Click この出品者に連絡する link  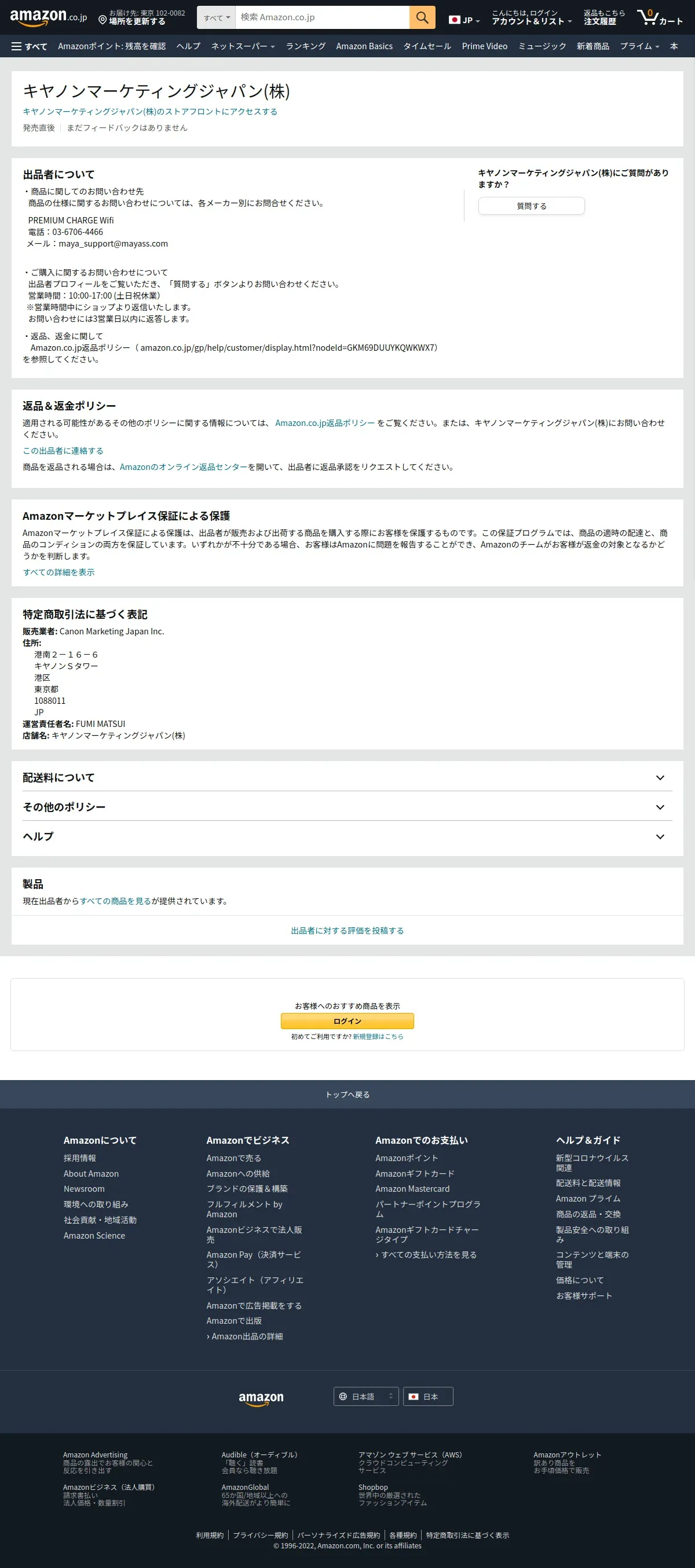click(63, 451)
